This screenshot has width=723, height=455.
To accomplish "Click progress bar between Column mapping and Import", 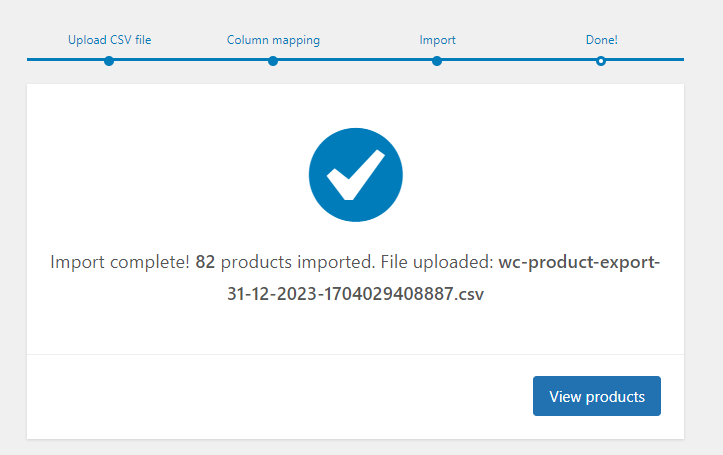I will [355, 59].
